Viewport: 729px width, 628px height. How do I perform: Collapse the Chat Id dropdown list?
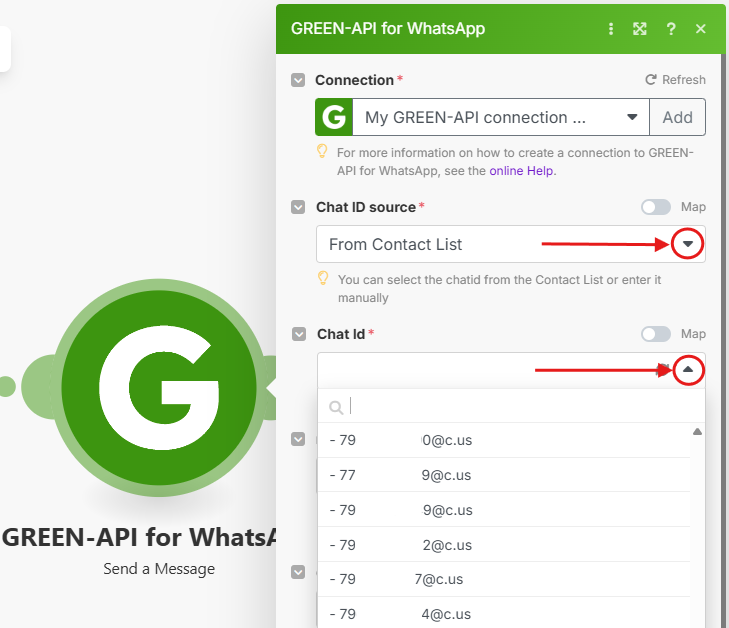[688, 370]
